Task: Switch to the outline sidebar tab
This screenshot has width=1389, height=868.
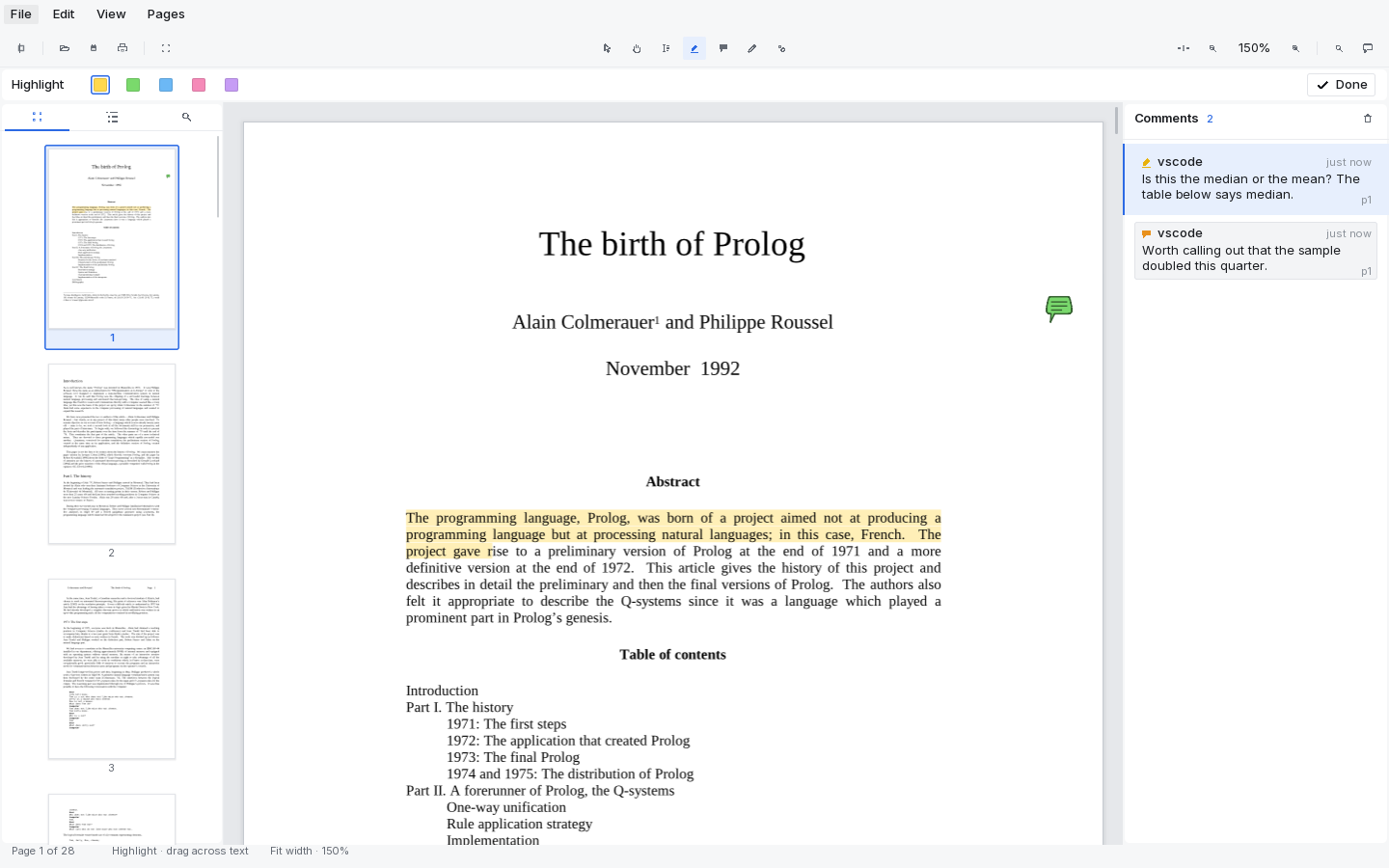Action: 112,117
